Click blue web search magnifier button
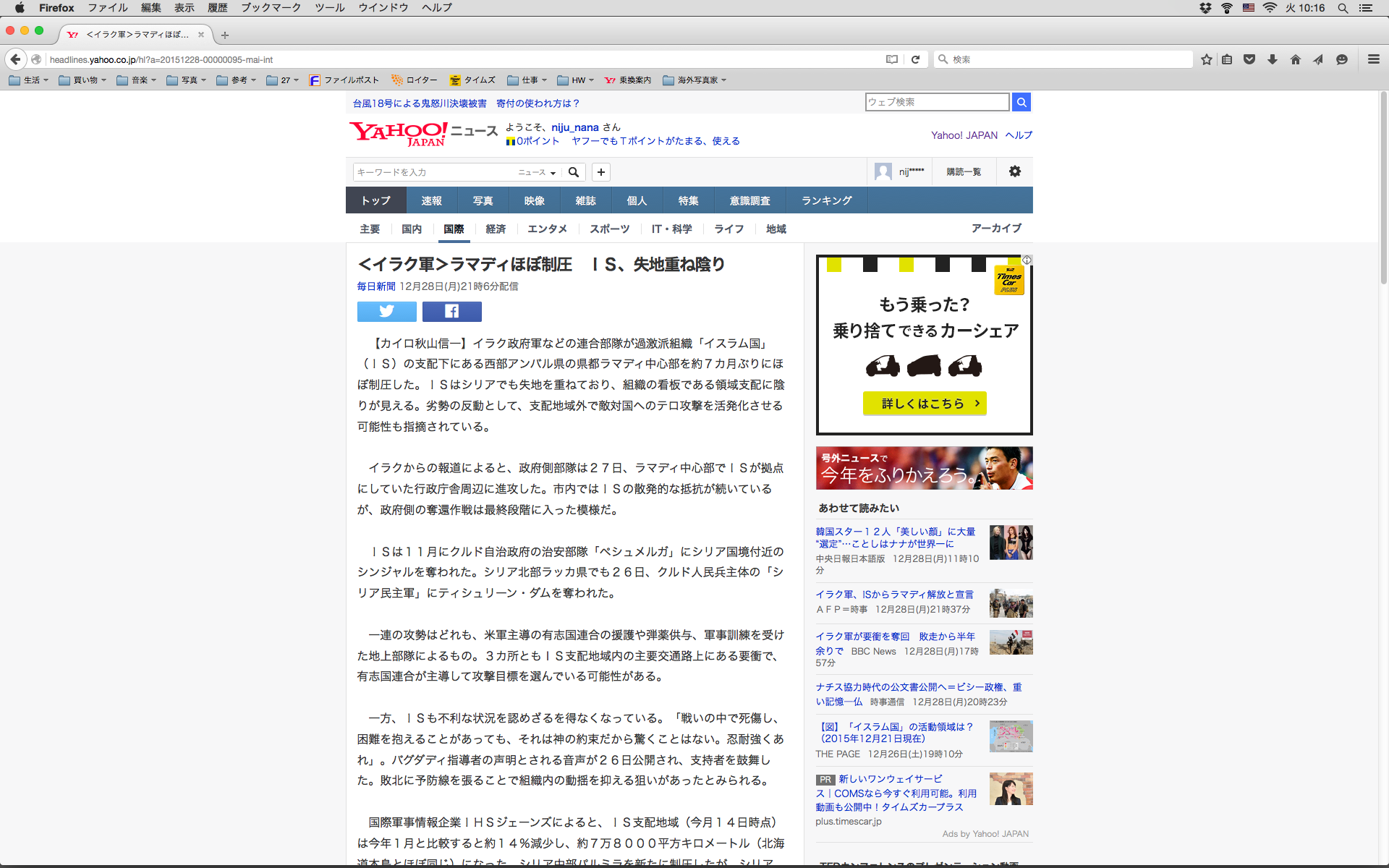 1021,102
